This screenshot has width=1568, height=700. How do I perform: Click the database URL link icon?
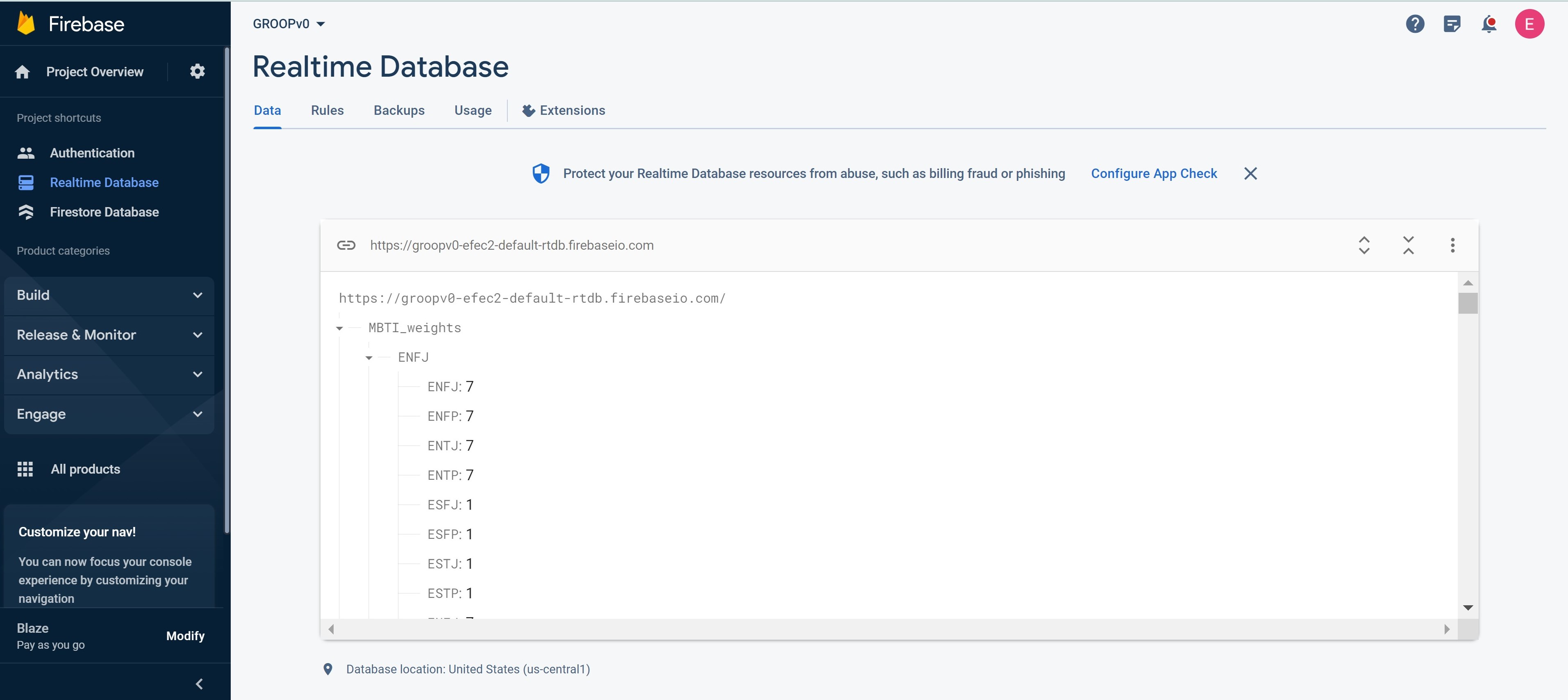coord(346,245)
